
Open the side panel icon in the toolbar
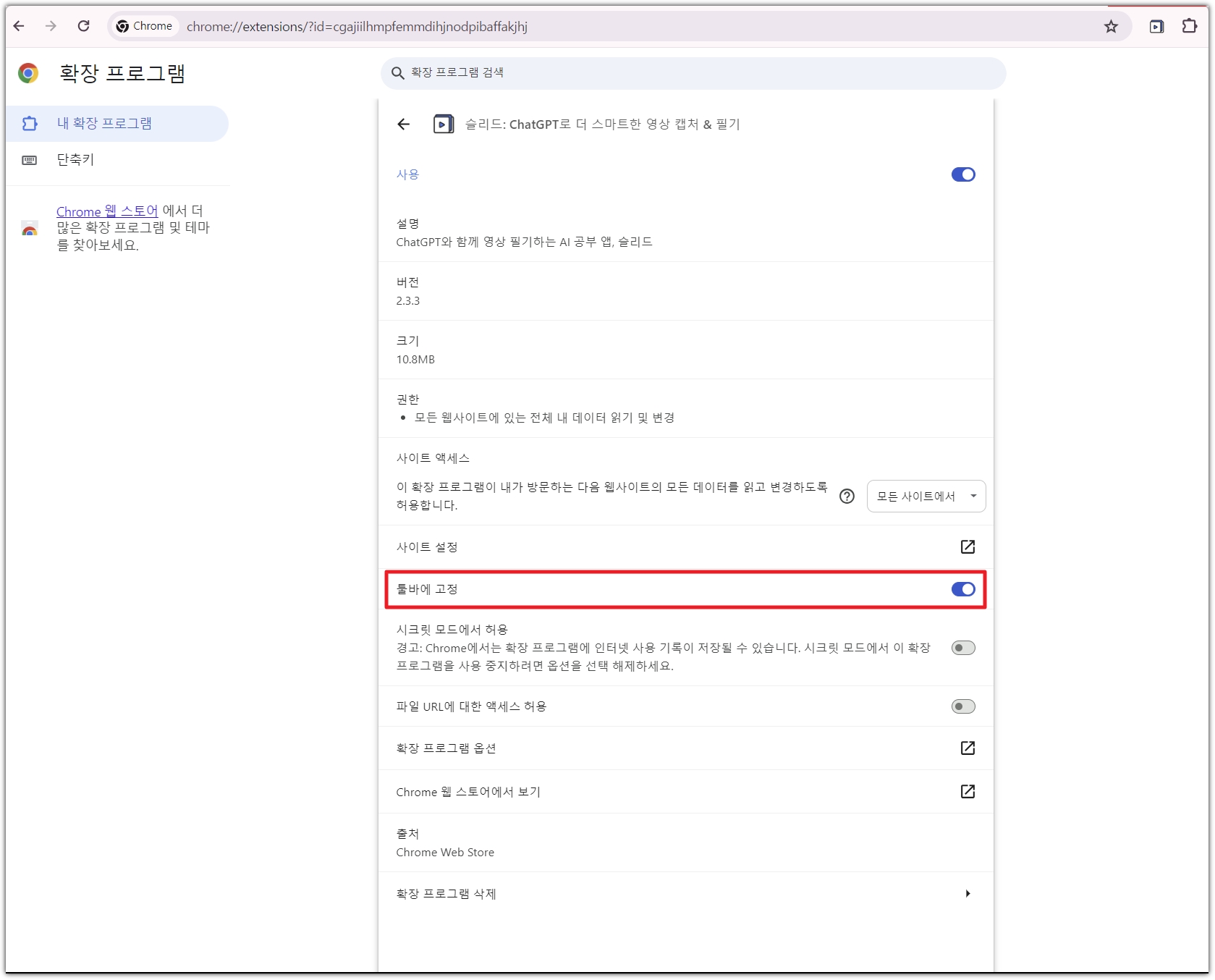point(1156,26)
